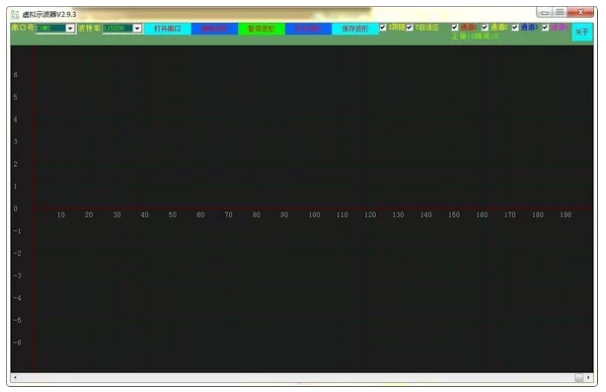Toggle the blue channel 3 checkbox
This screenshot has height=392, width=606.
(515, 27)
